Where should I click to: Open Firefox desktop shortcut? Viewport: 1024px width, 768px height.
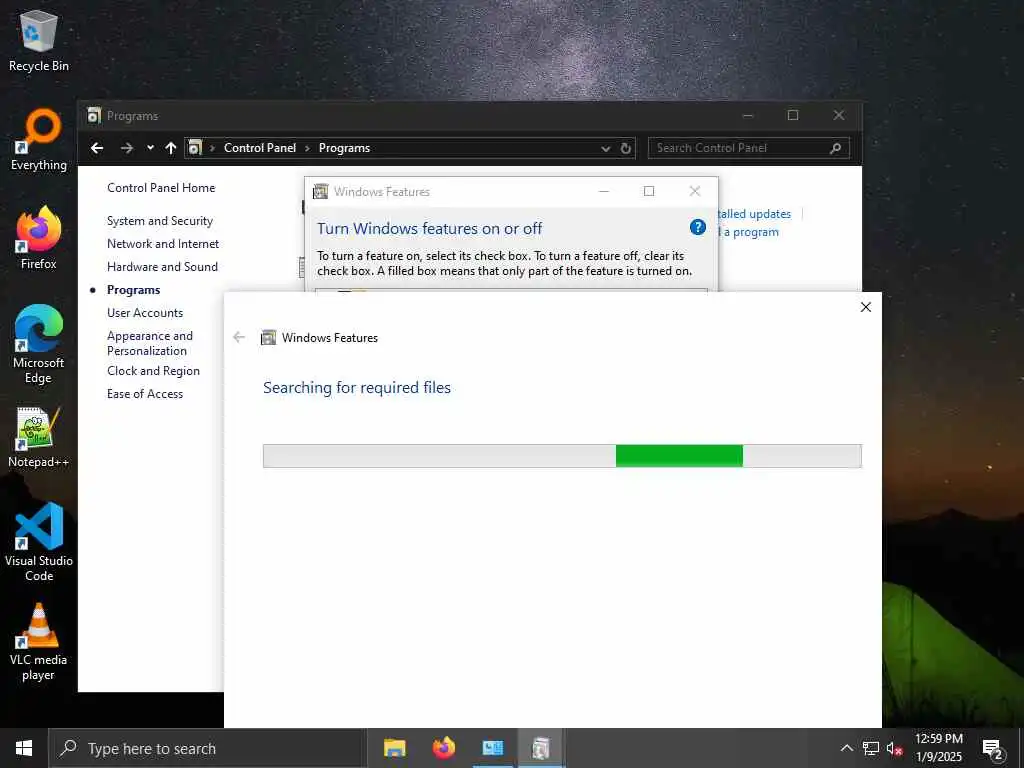pyautogui.click(x=39, y=238)
